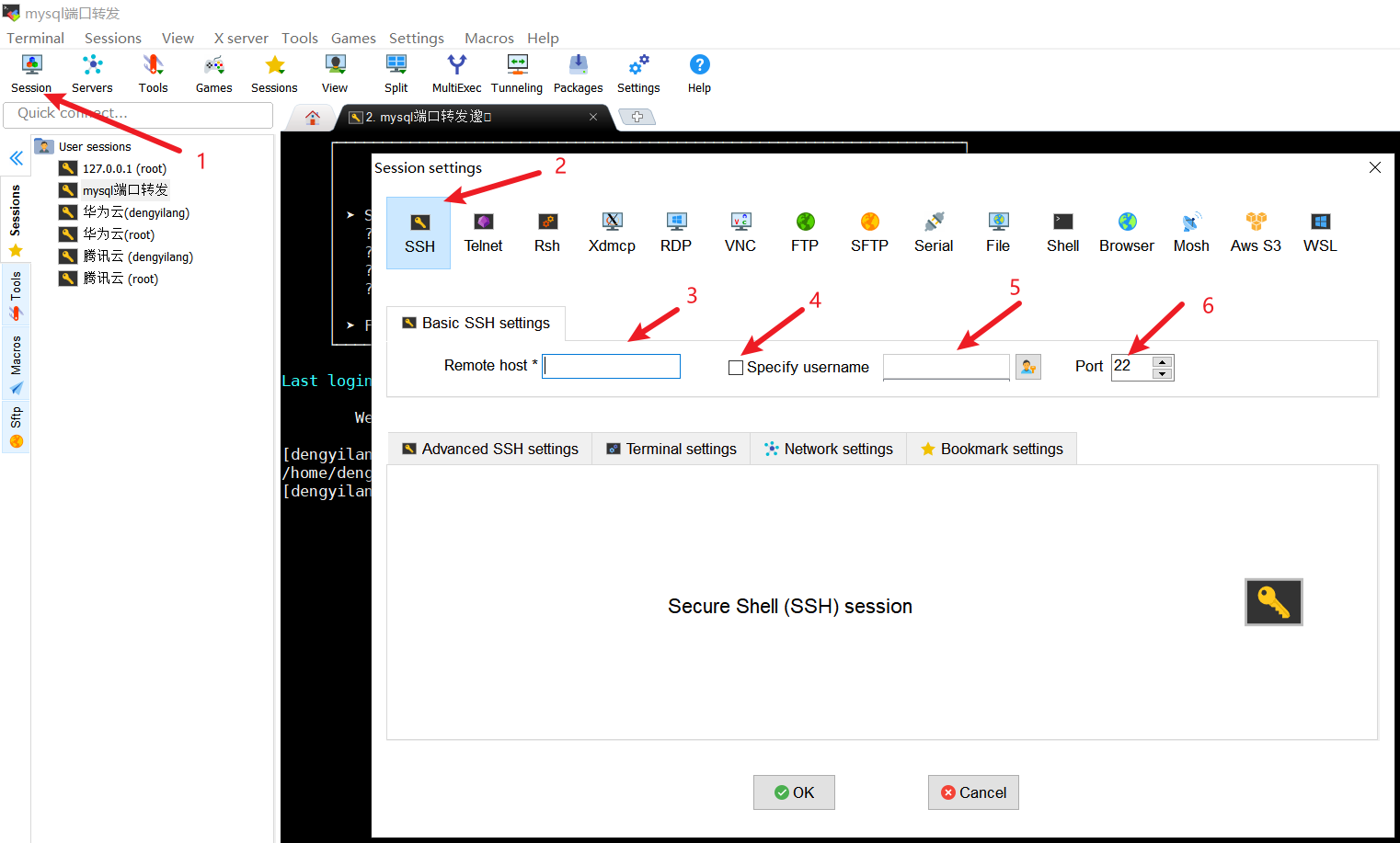Select the WSL session type
Image resolution: width=1400 pixels, height=843 pixels.
[x=1320, y=233]
